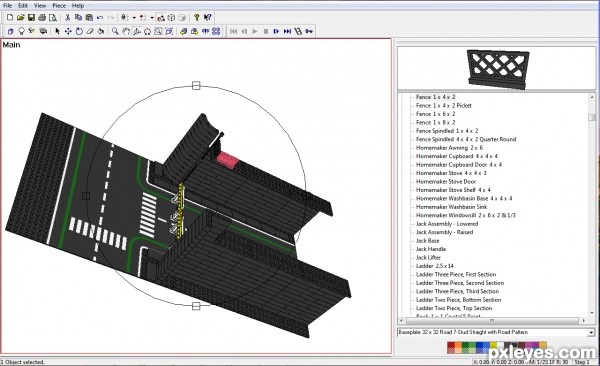Choose the Rotate piece tool

(79, 31)
